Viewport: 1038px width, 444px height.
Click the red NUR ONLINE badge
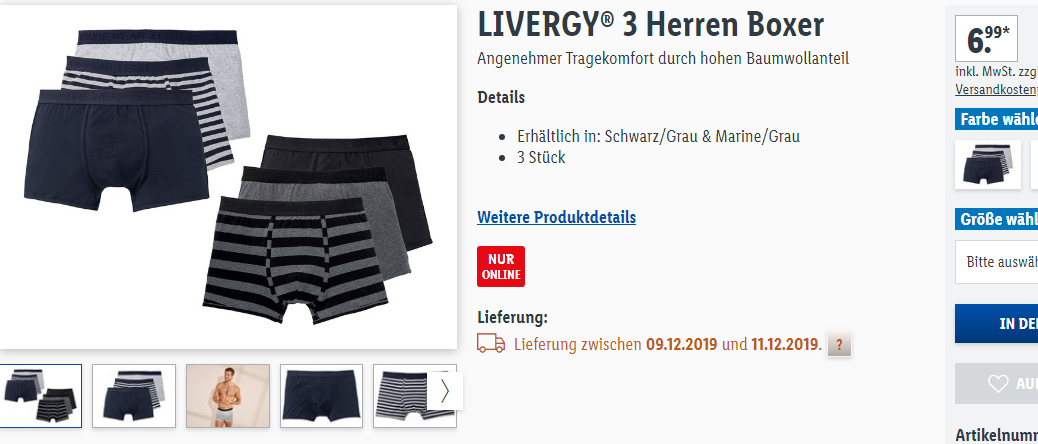pyautogui.click(x=501, y=266)
